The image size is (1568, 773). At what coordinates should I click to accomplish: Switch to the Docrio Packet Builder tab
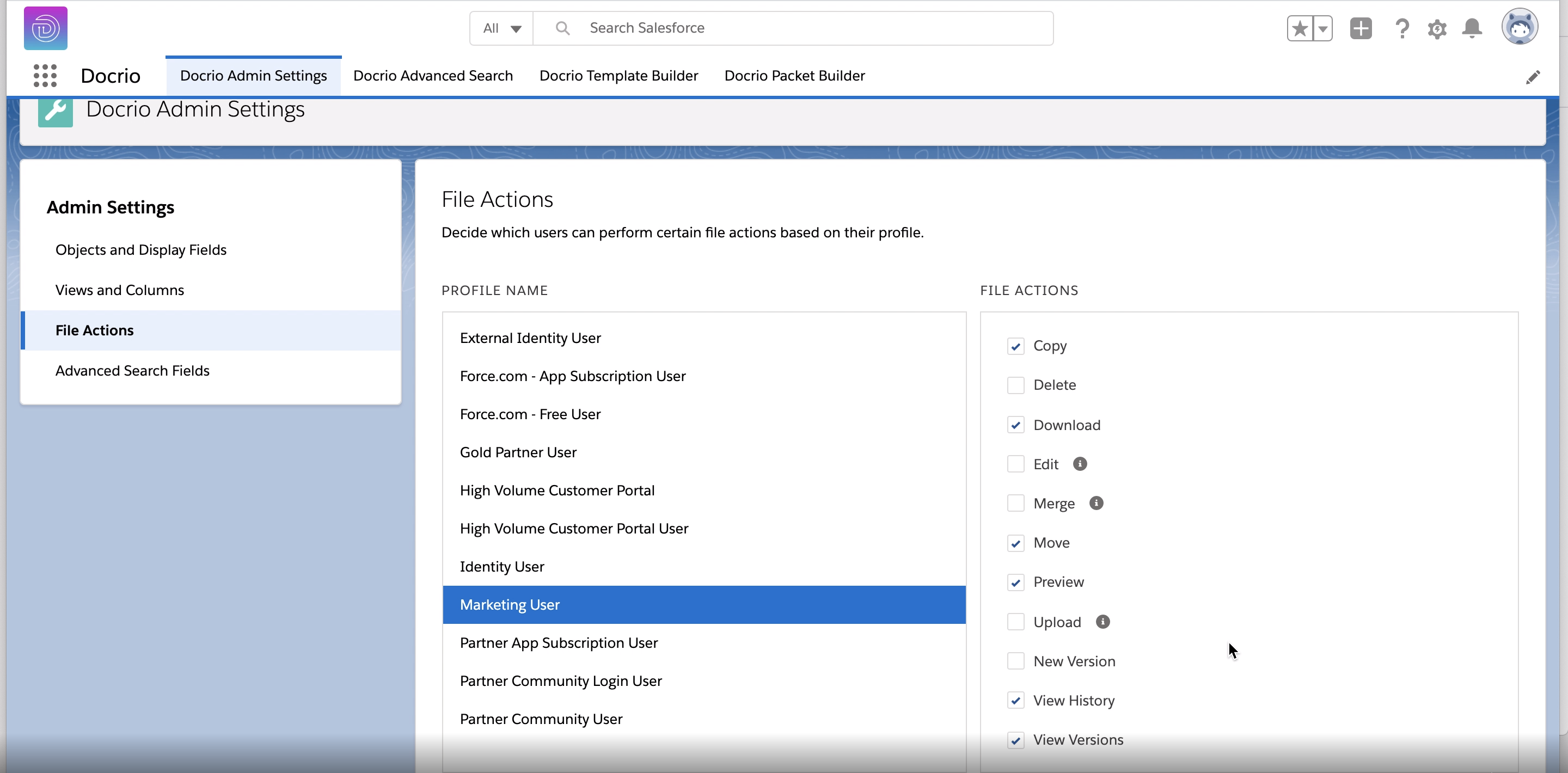point(794,75)
